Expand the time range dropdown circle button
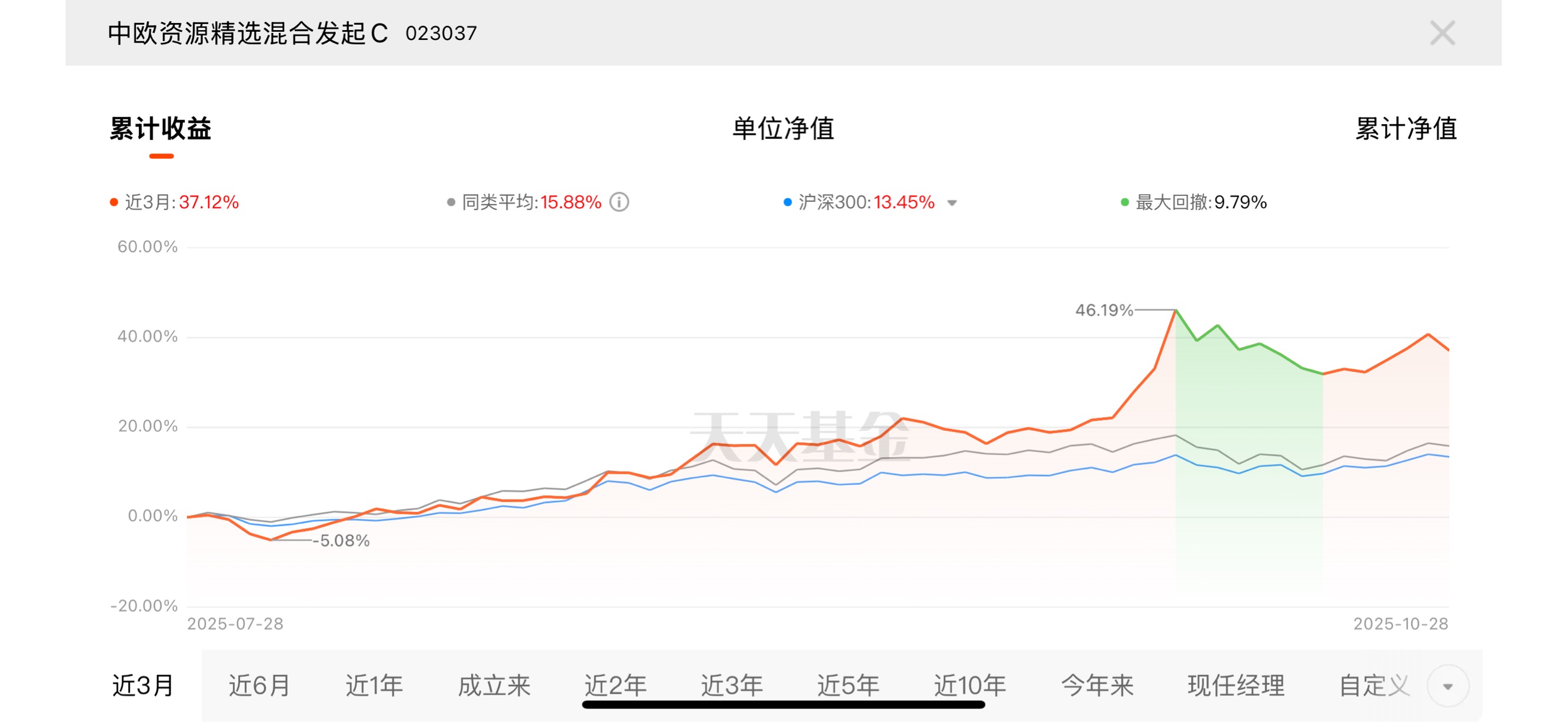The width and height of the screenshot is (1568, 722). point(1447,686)
